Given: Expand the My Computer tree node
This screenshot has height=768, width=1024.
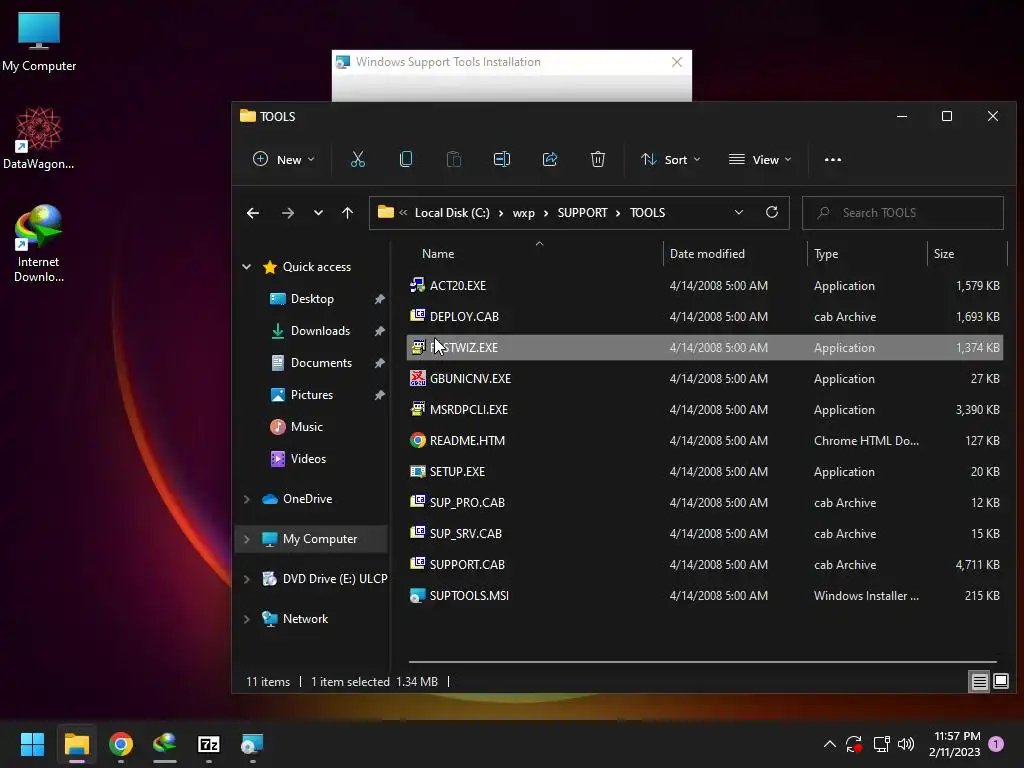Looking at the screenshot, I should tap(247, 539).
